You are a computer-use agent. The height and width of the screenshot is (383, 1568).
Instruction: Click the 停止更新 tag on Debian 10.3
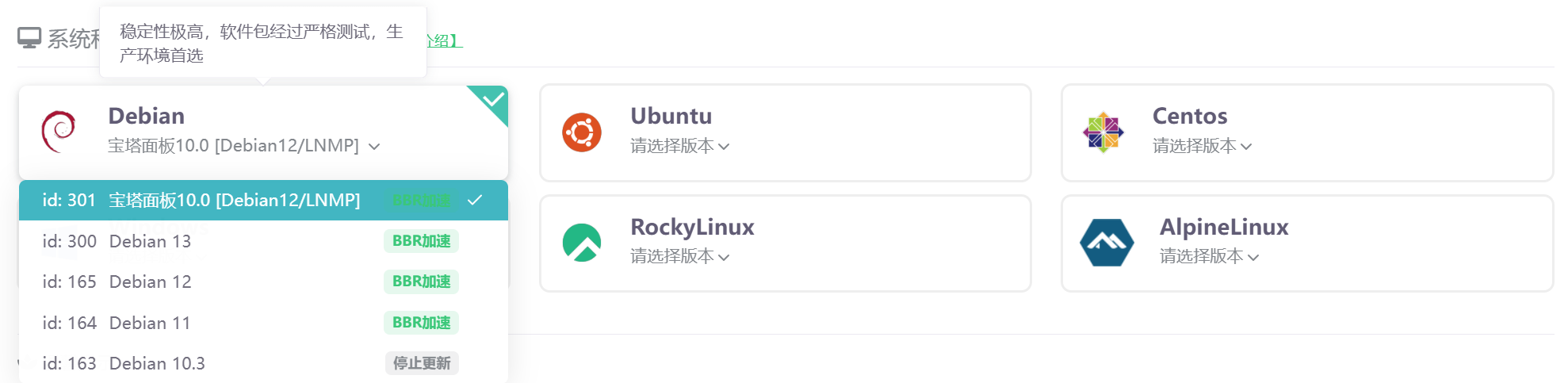(421, 363)
